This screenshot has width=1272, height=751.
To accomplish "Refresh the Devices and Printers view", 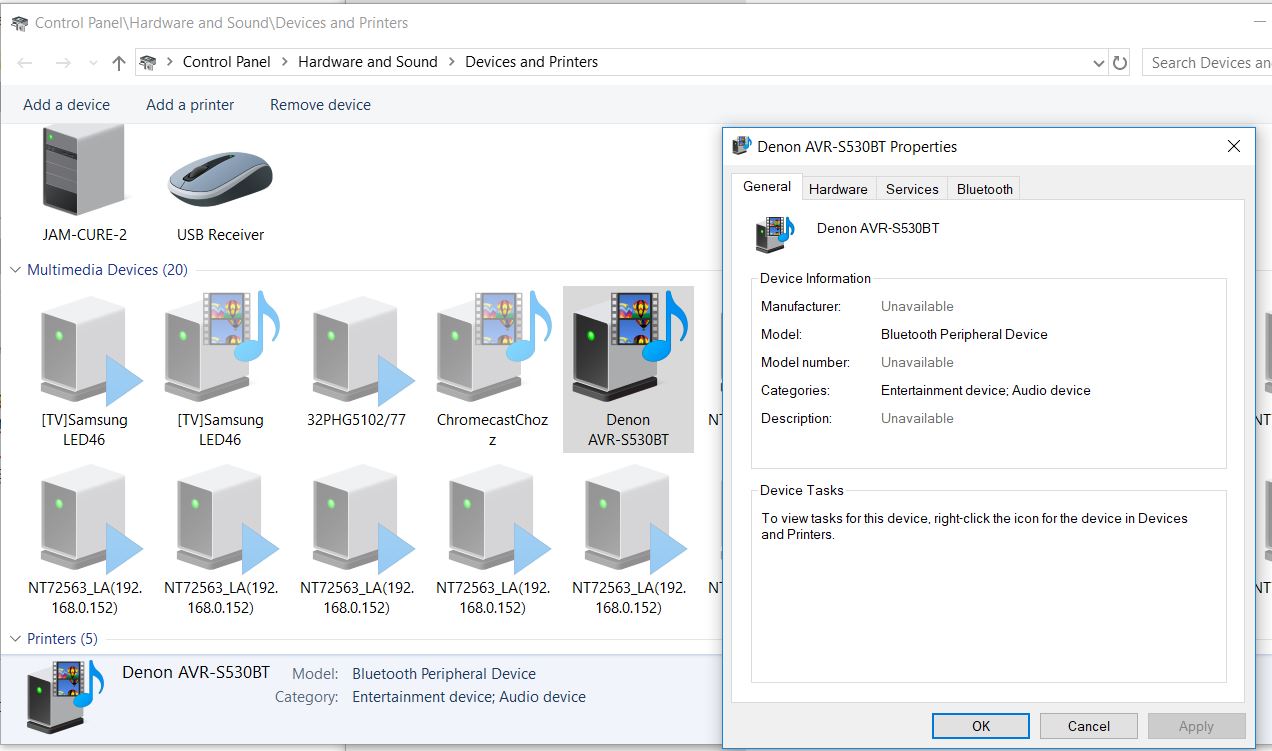I will (1120, 62).
